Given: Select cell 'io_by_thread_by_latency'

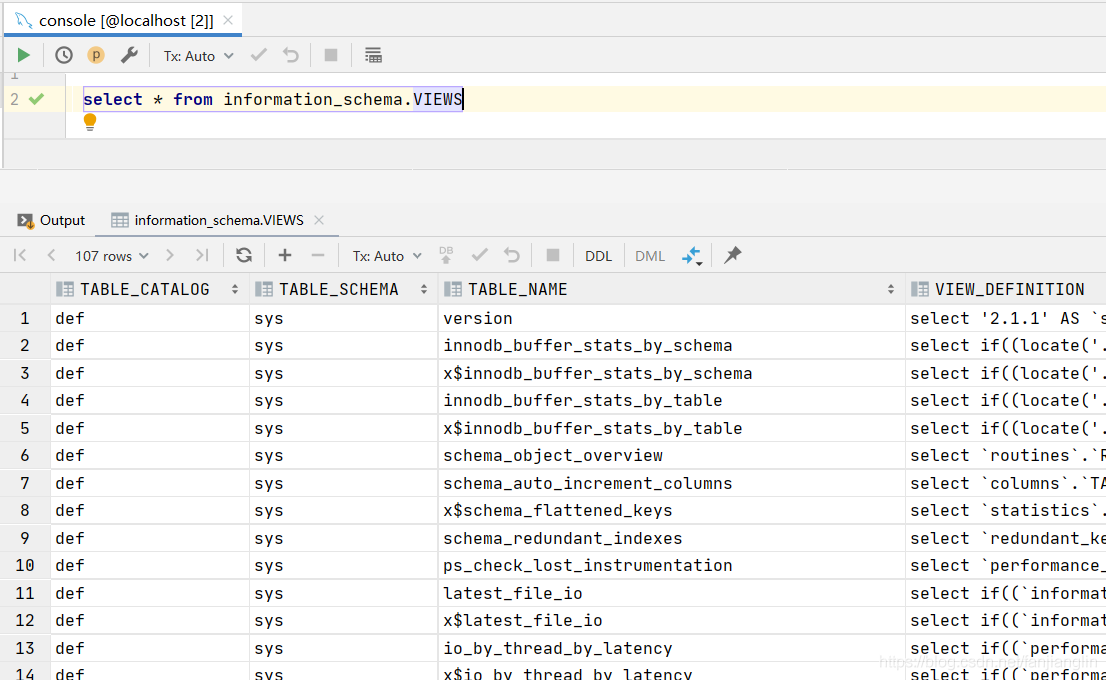Looking at the screenshot, I should pos(671,648).
